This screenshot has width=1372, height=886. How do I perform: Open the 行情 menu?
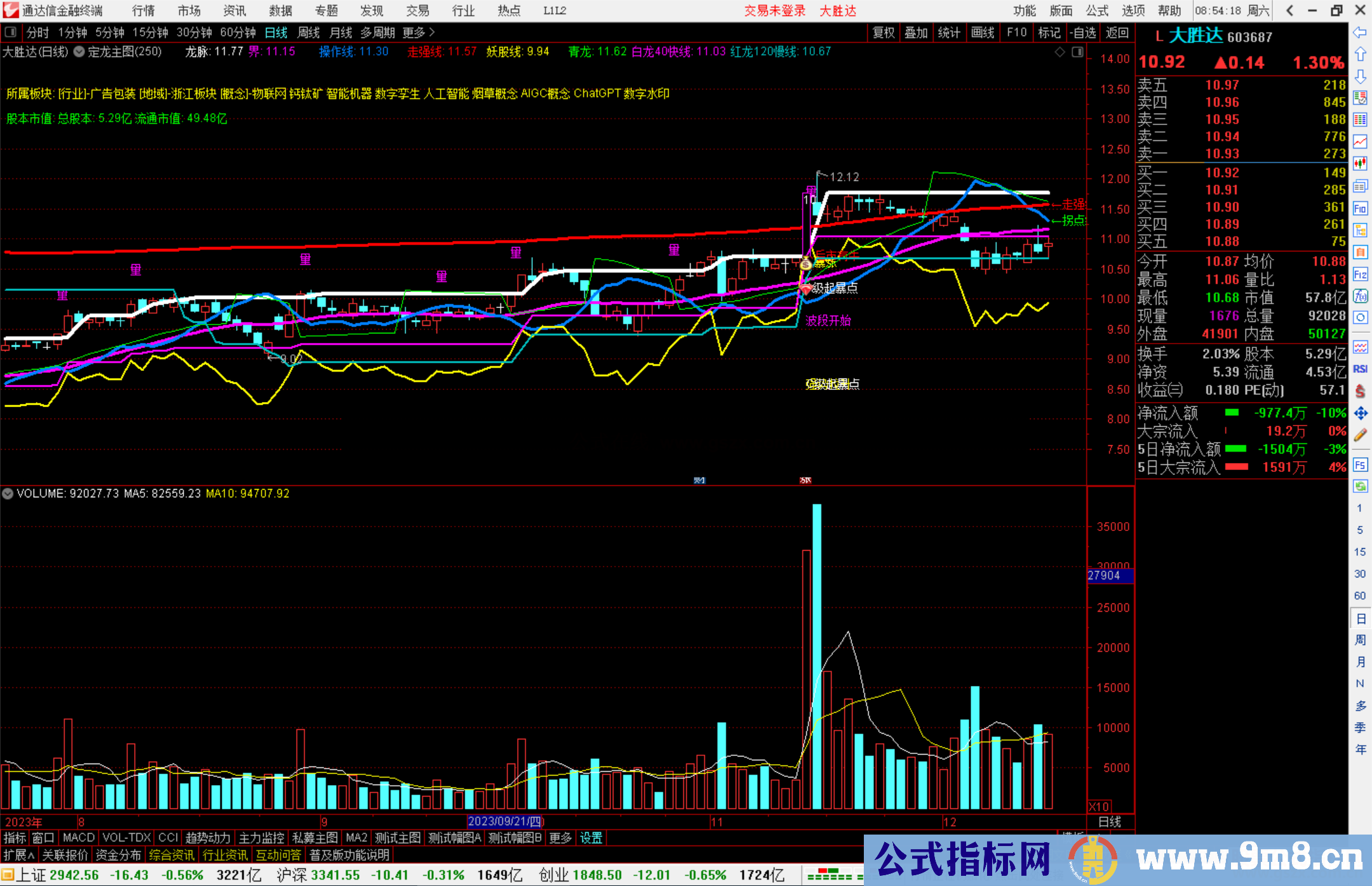[x=144, y=11]
